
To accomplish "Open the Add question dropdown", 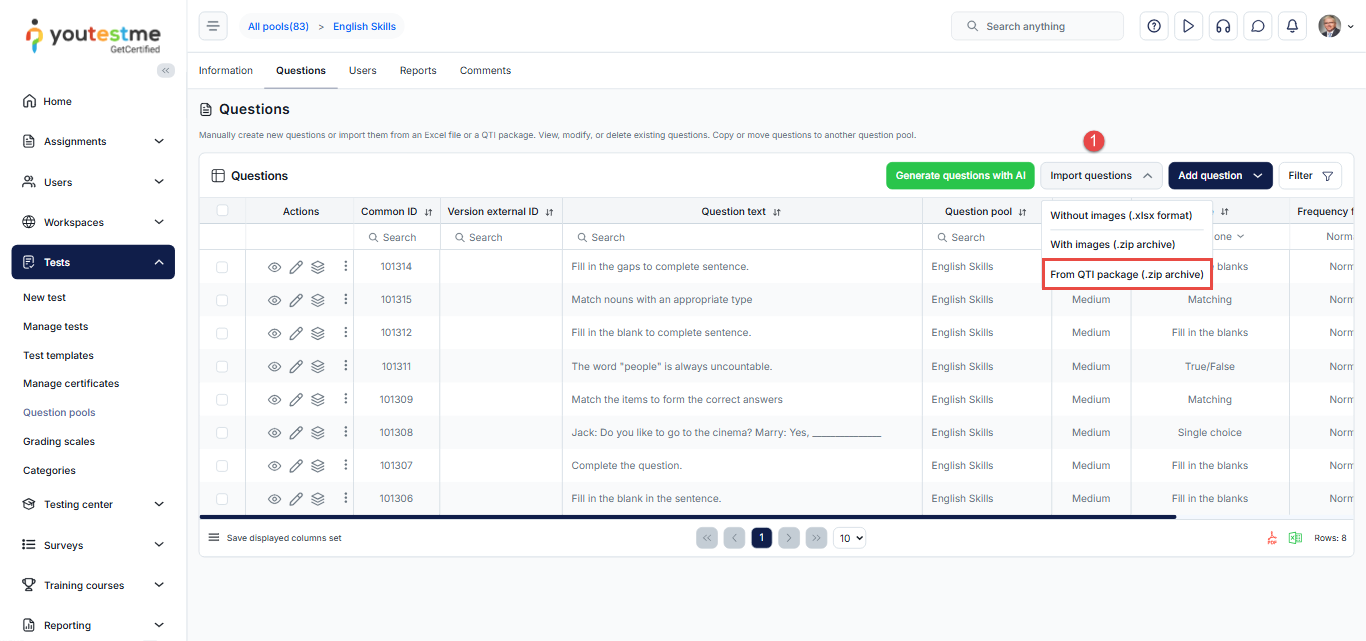I will pos(1220,176).
